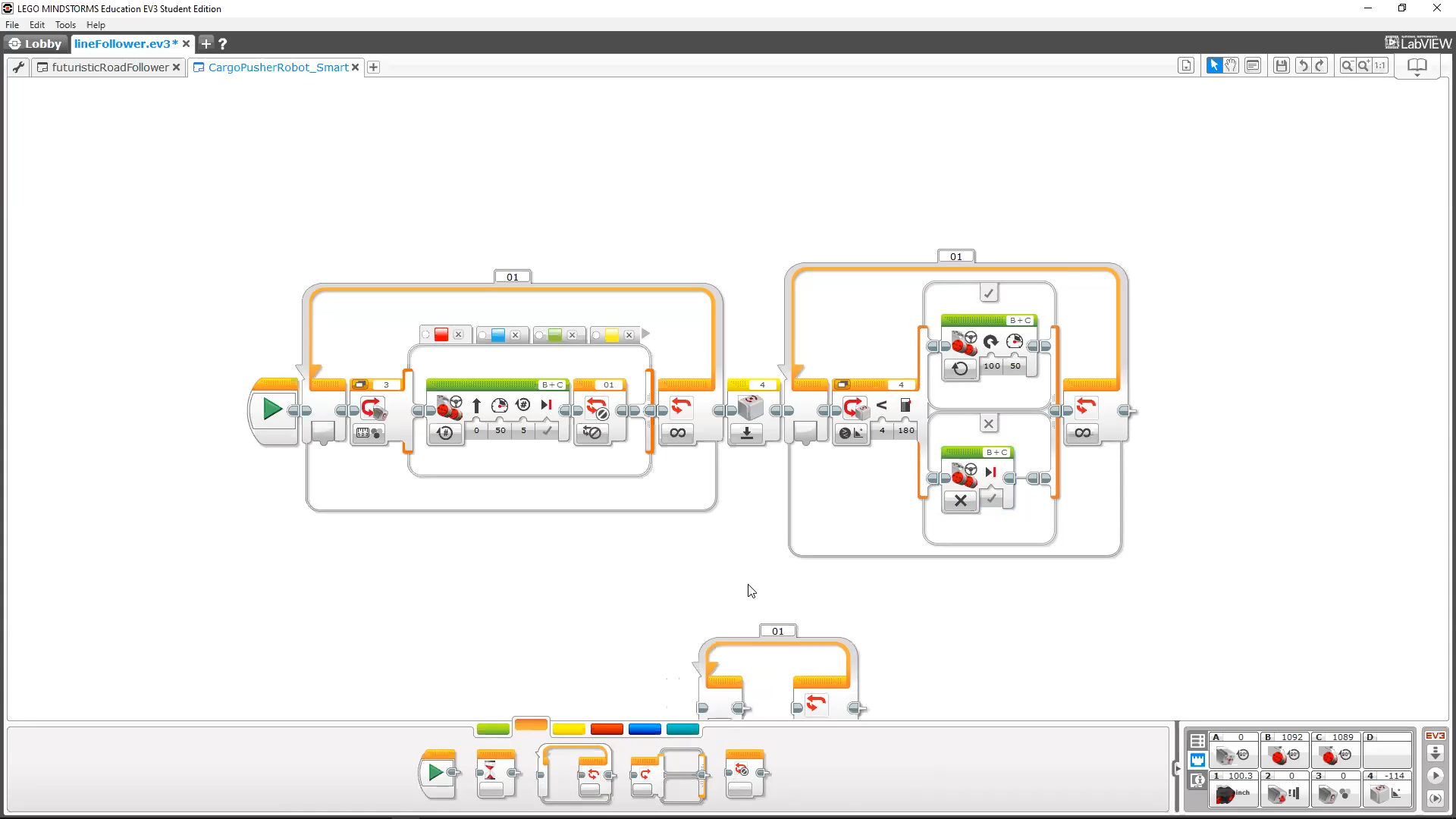Select the blue case radio button in switch
This screenshot has width=1456, height=819.
(482, 335)
